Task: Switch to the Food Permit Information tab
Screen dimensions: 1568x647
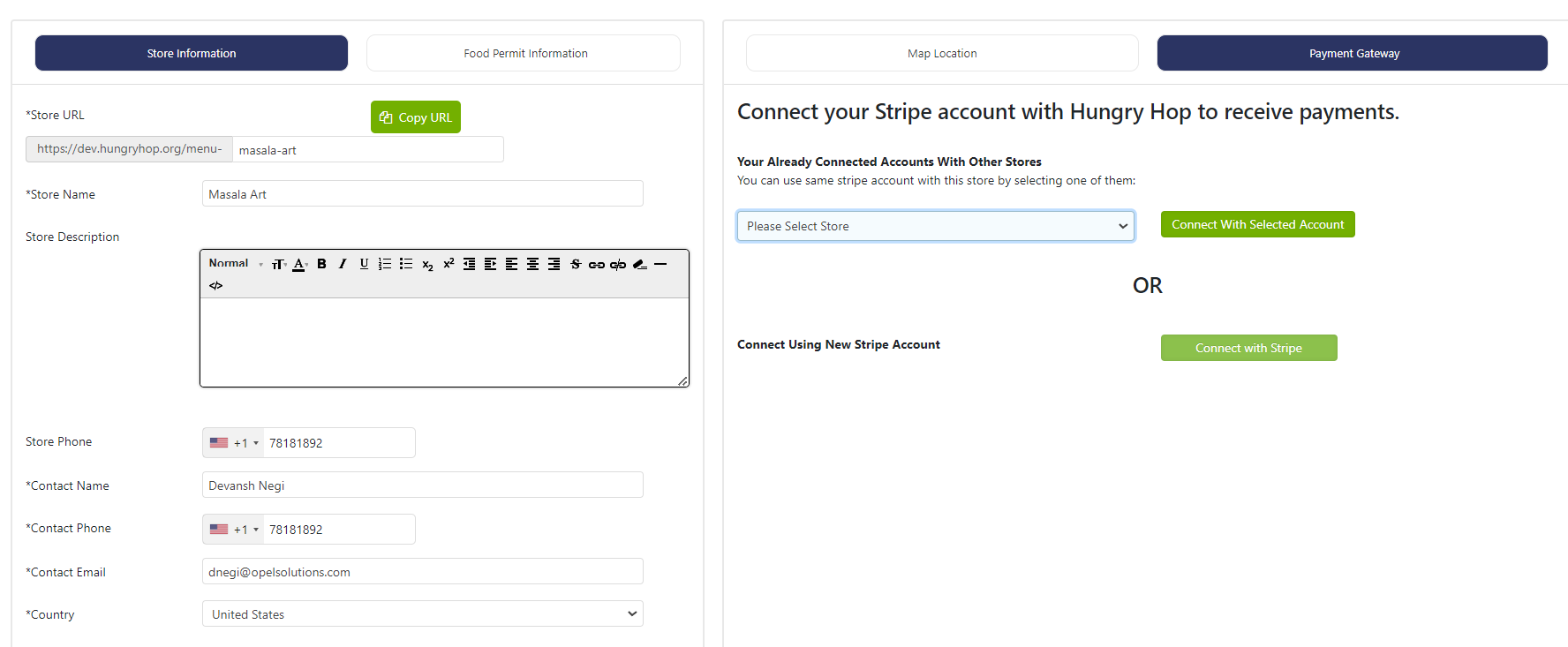Action: click(524, 54)
